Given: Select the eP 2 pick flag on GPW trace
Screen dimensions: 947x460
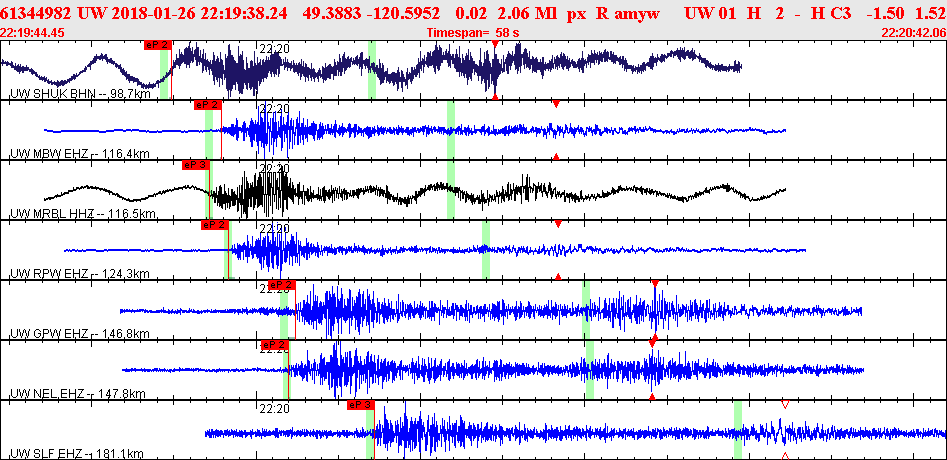Looking at the screenshot, I should pos(281,285).
